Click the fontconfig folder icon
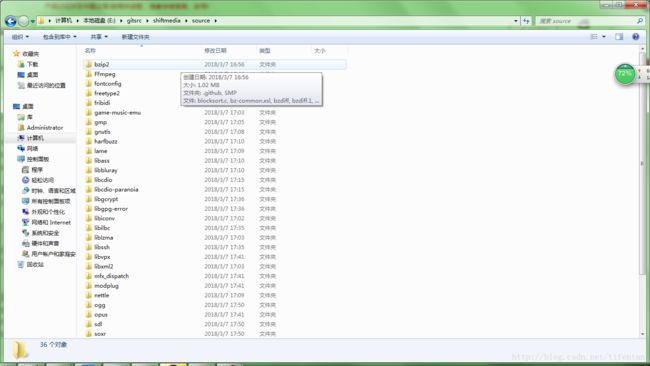Image resolution: width=650 pixels, height=366 pixels. pos(89,84)
